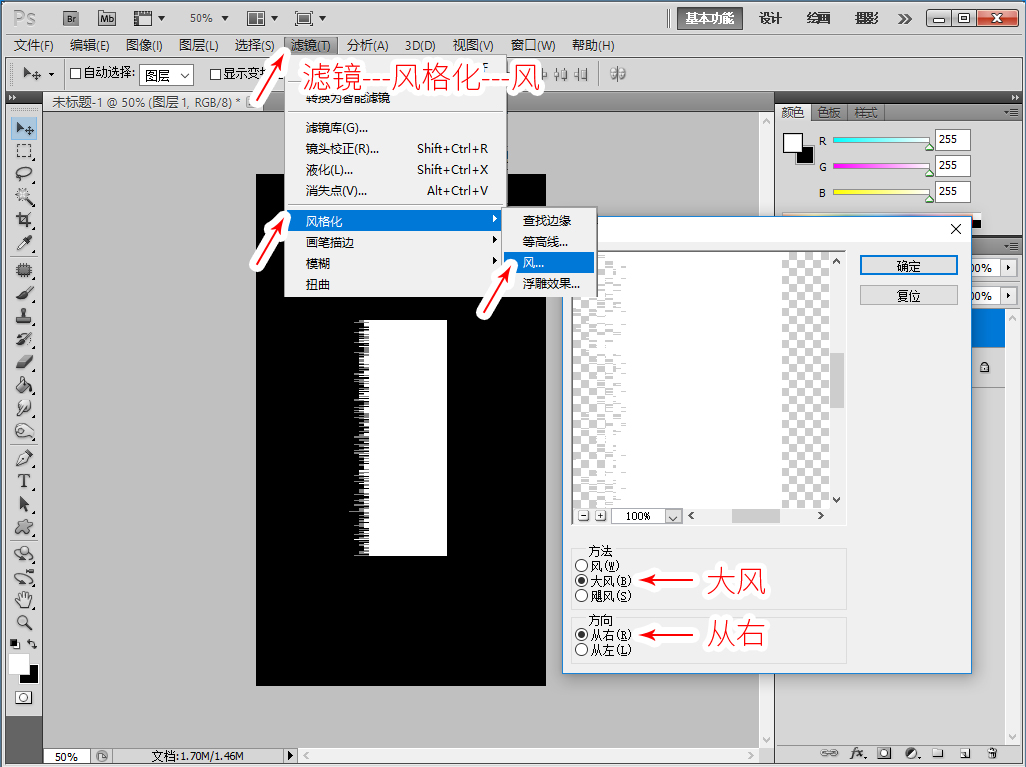1026x767 pixels.
Task: Zoom out preview with minus button
Action: point(584,516)
